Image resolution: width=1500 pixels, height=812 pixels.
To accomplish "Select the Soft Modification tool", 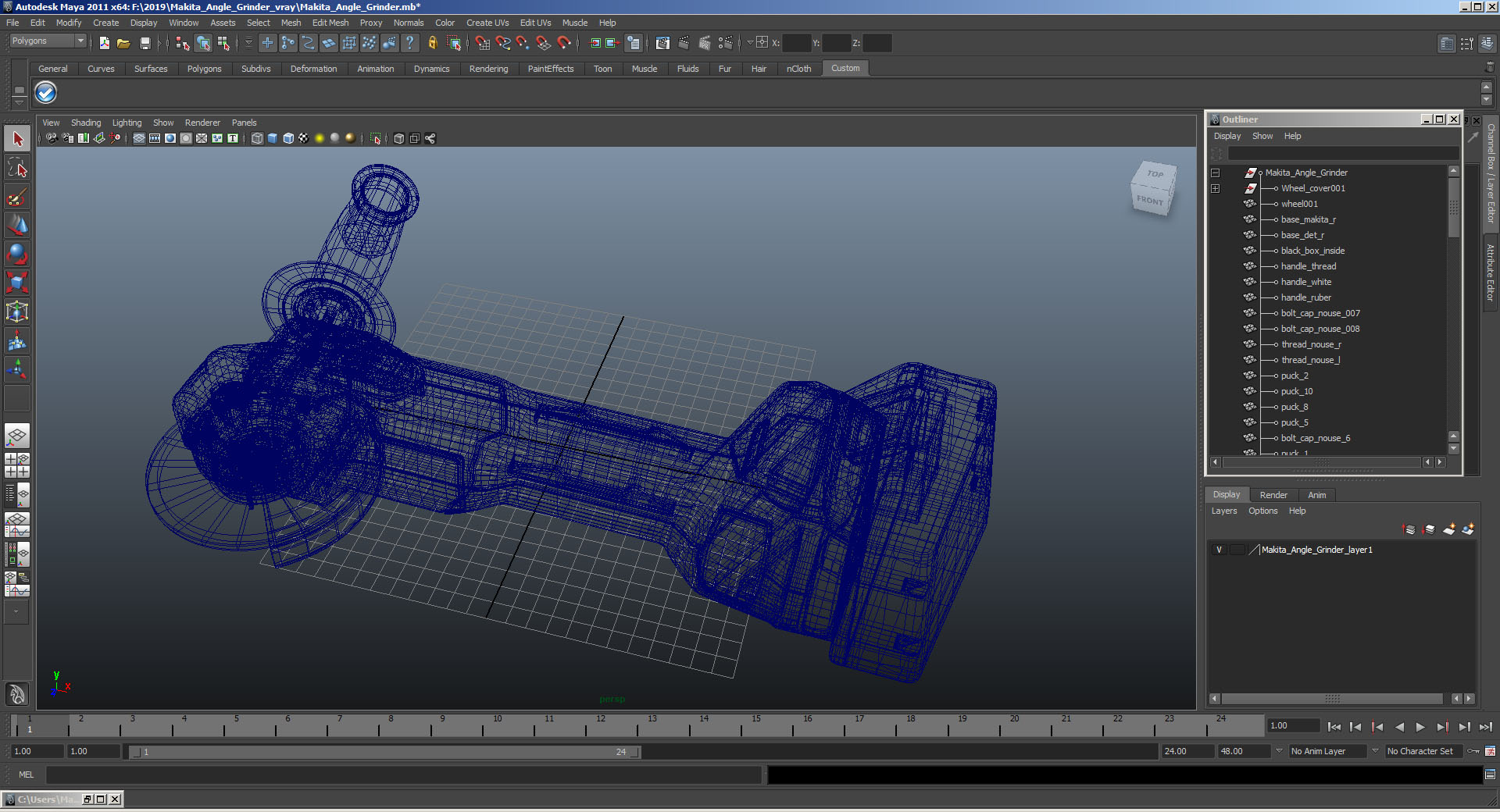I will coord(17,340).
